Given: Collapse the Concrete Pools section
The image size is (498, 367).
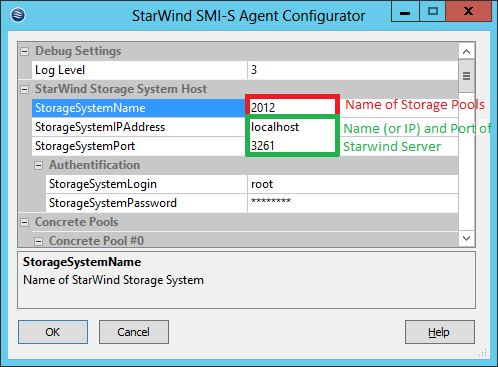Looking at the screenshot, I should click(x=24, y=222).
